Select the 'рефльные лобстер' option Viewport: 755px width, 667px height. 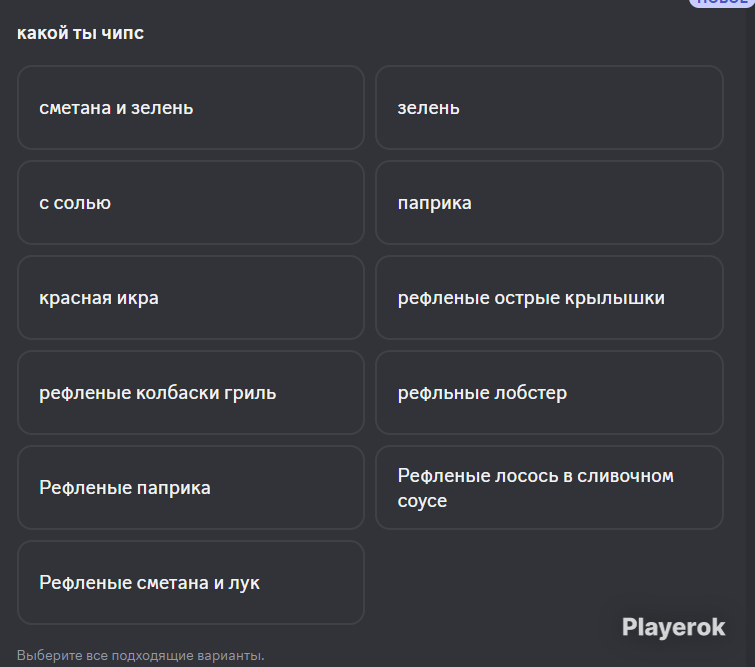549,392
